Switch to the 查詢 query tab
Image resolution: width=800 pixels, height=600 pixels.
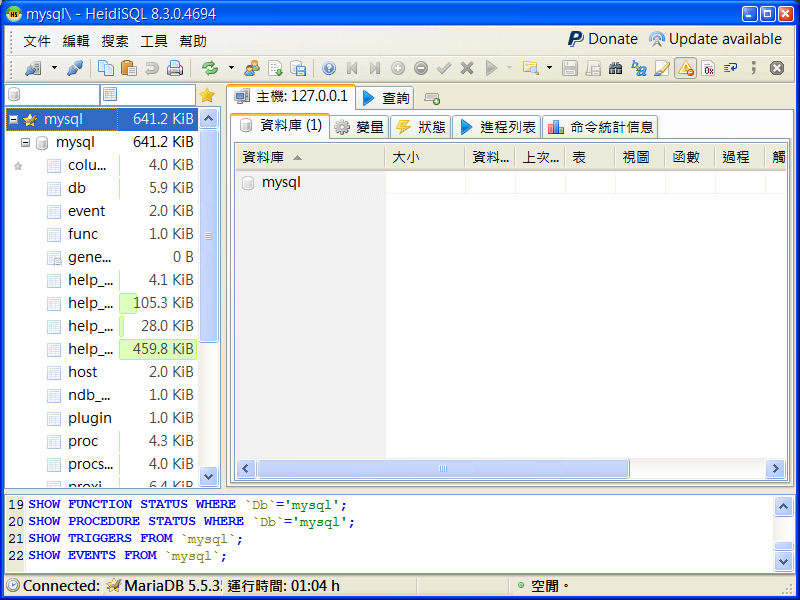click(x=385, y=97)
